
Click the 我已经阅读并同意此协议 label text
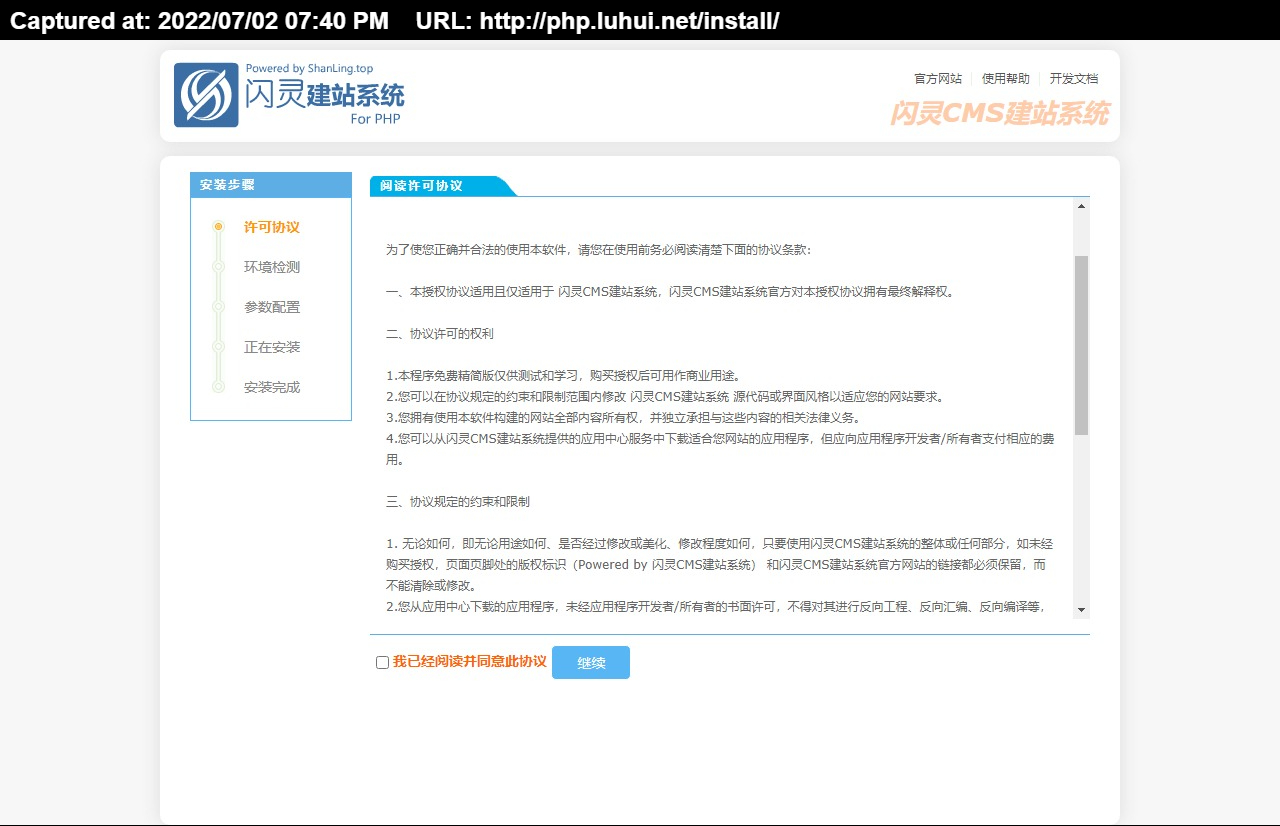tap(470, 662)
